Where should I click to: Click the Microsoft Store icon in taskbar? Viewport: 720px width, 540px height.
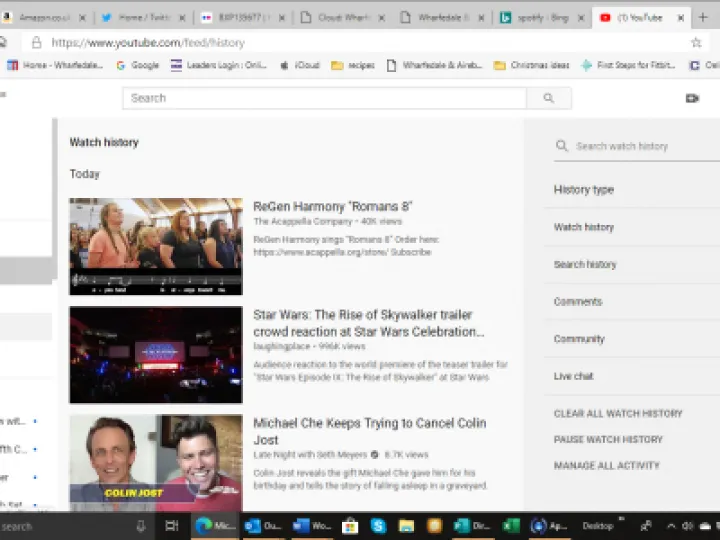[x=350, y=525]
